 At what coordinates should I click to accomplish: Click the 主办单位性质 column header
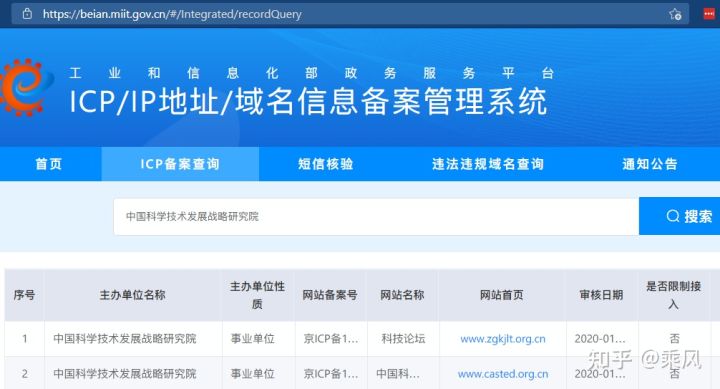click(x=258, y=295)
